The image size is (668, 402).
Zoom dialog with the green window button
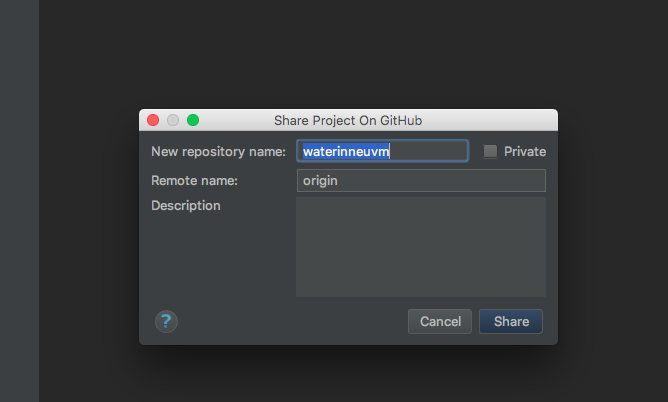click(193, 120)
